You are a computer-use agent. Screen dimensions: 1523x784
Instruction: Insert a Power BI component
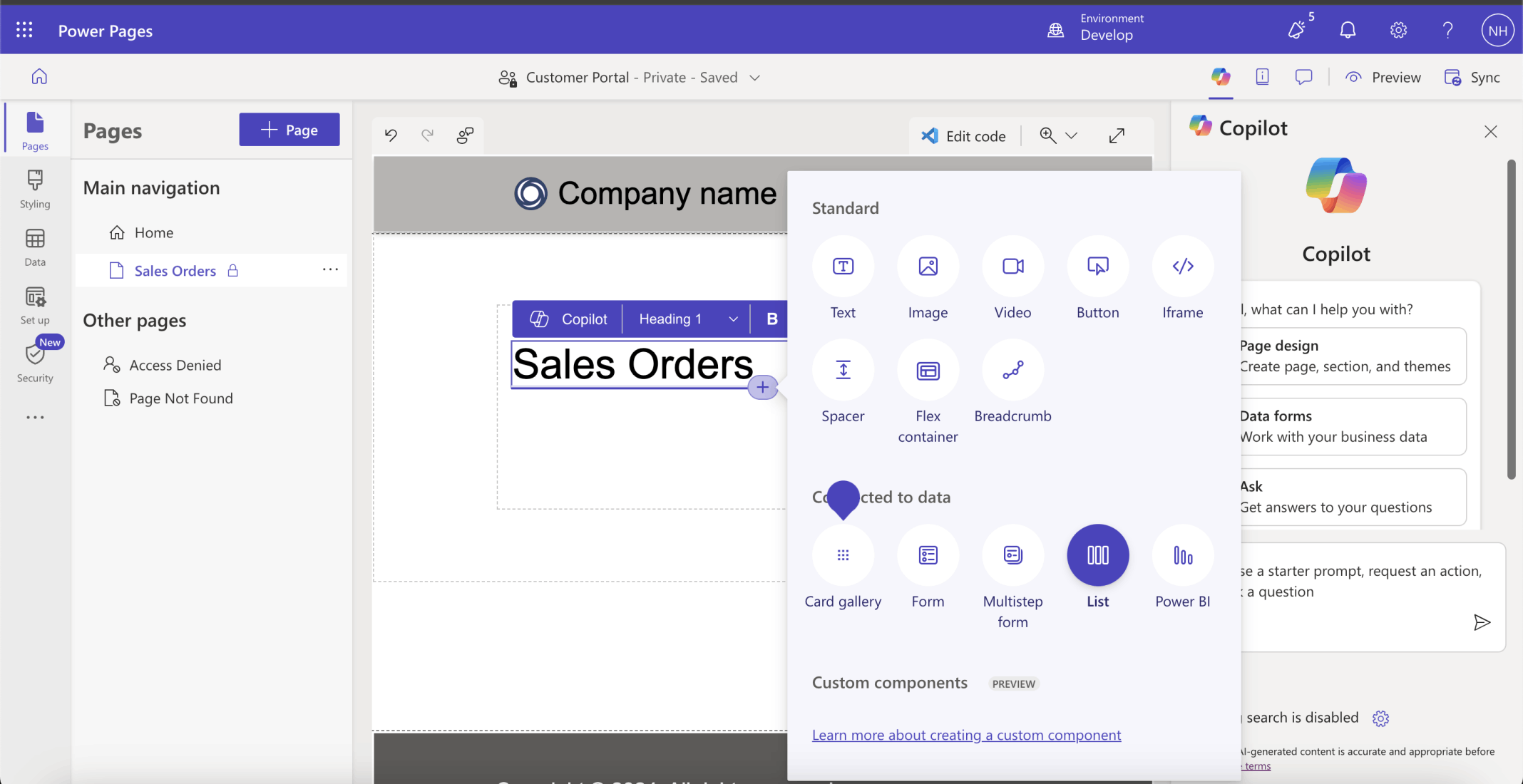(x=1182, y=555)
